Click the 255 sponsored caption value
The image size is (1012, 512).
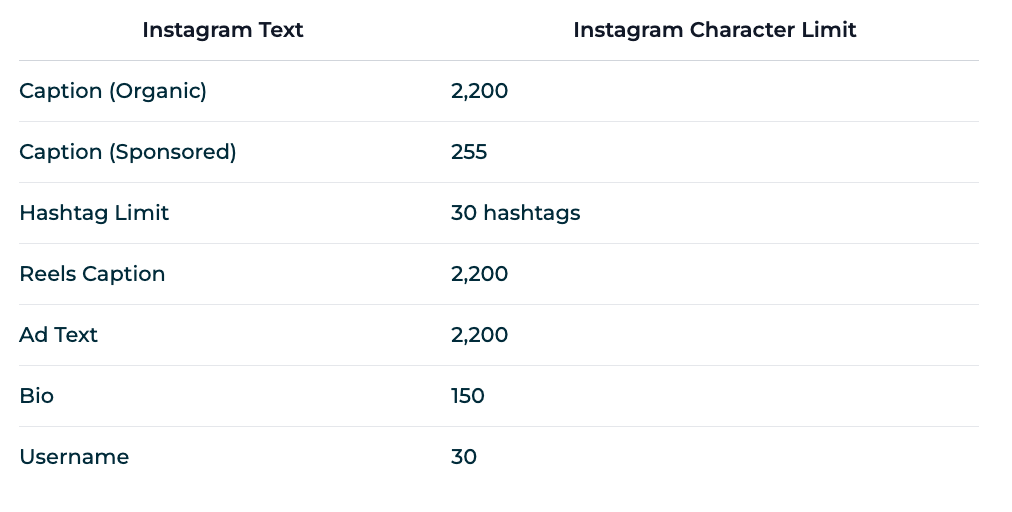click(469, 152)
